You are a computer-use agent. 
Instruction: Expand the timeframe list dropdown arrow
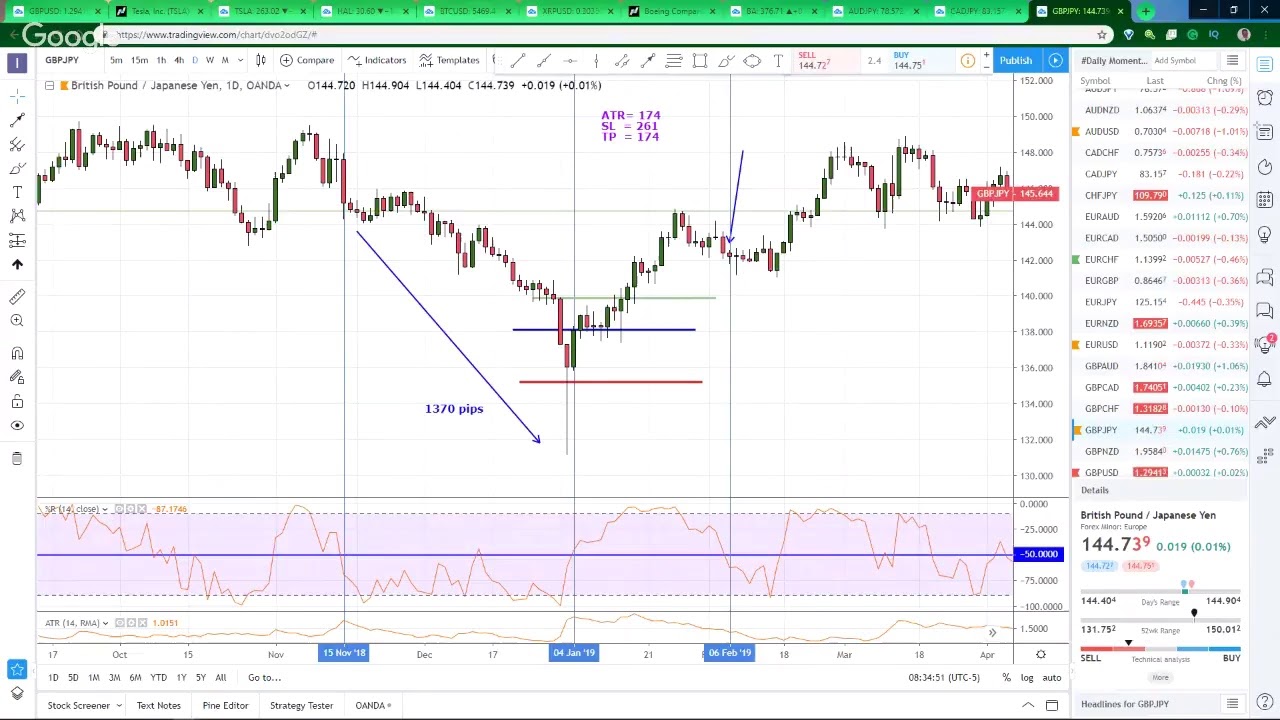pos(240,60)
